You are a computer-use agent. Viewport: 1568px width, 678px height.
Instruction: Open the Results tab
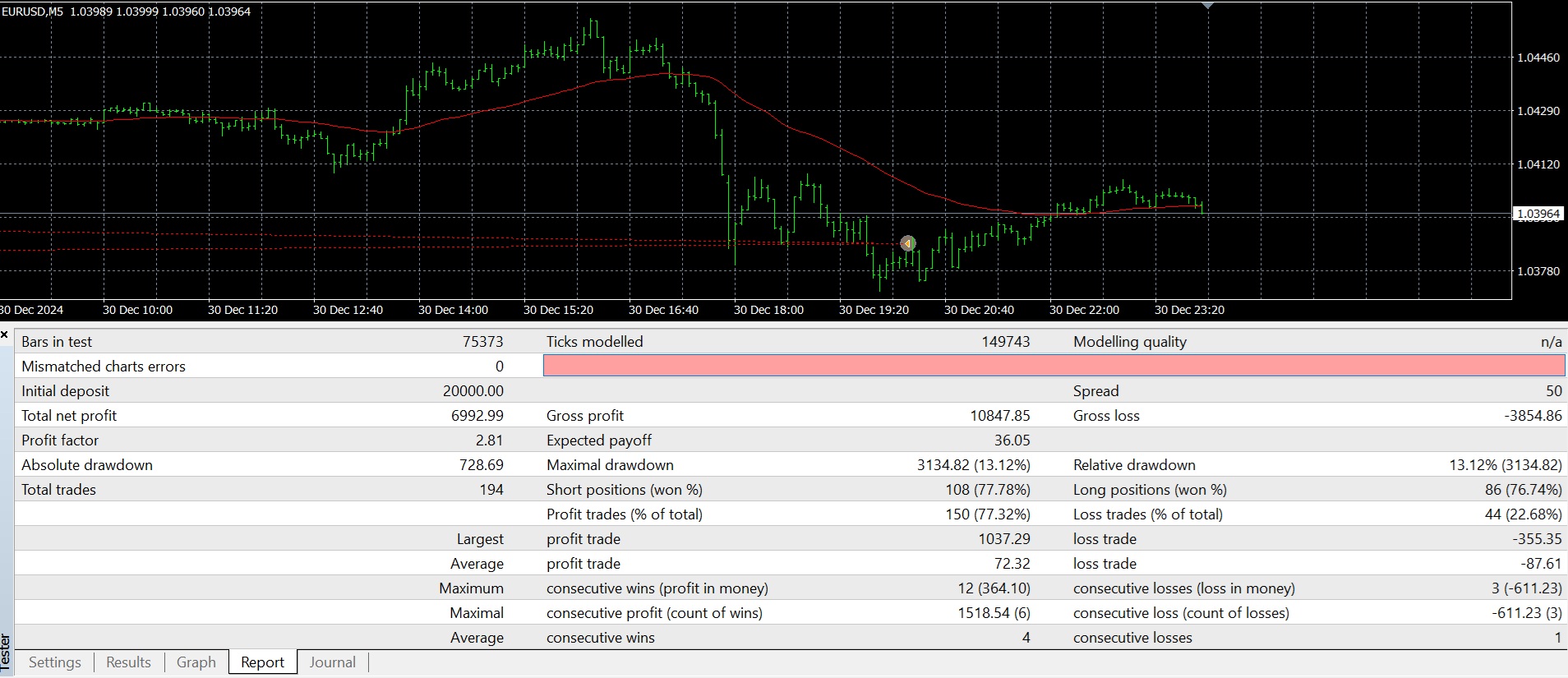click(x=128, y=662)
